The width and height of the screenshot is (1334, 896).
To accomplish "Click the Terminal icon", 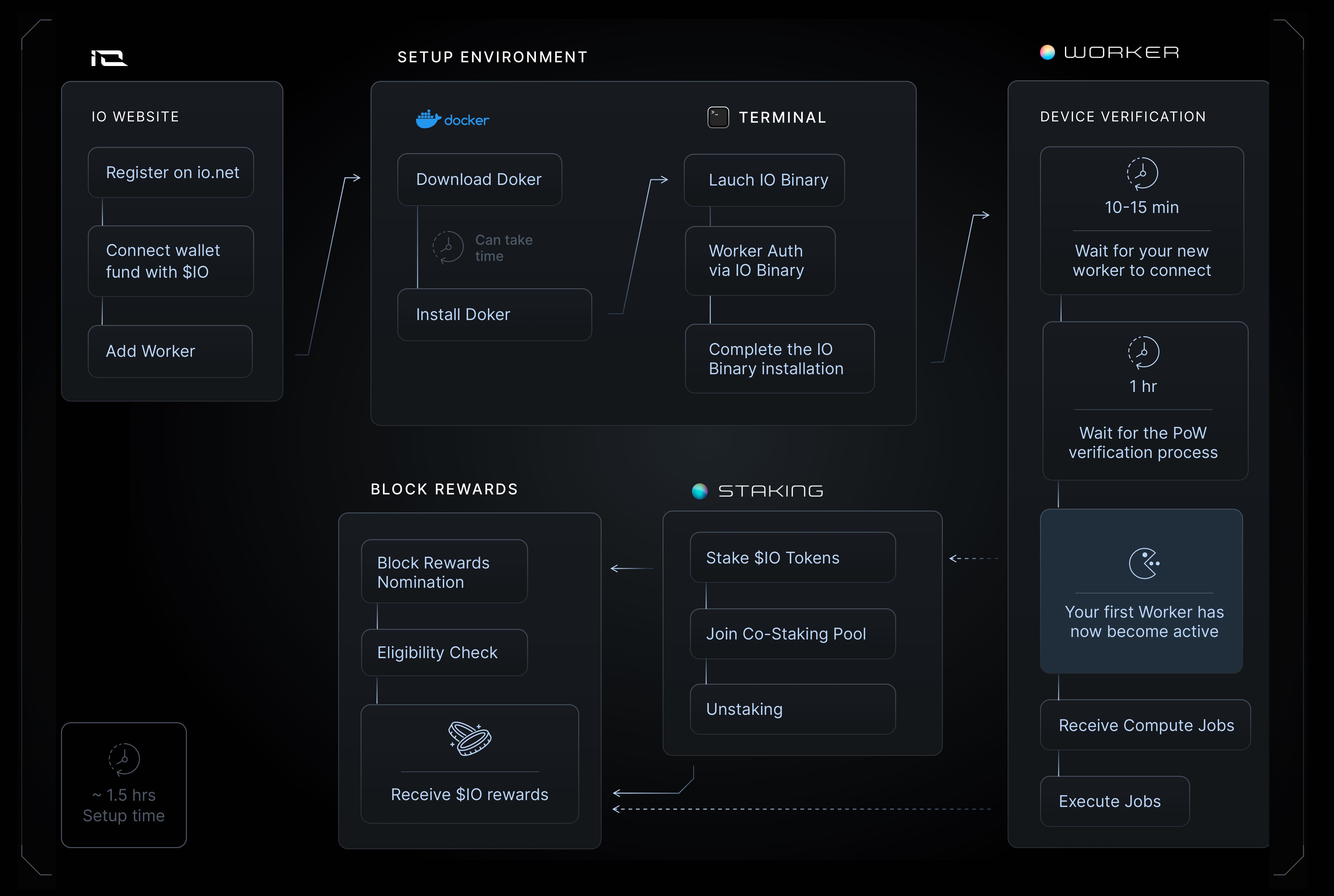I will 718,116.
